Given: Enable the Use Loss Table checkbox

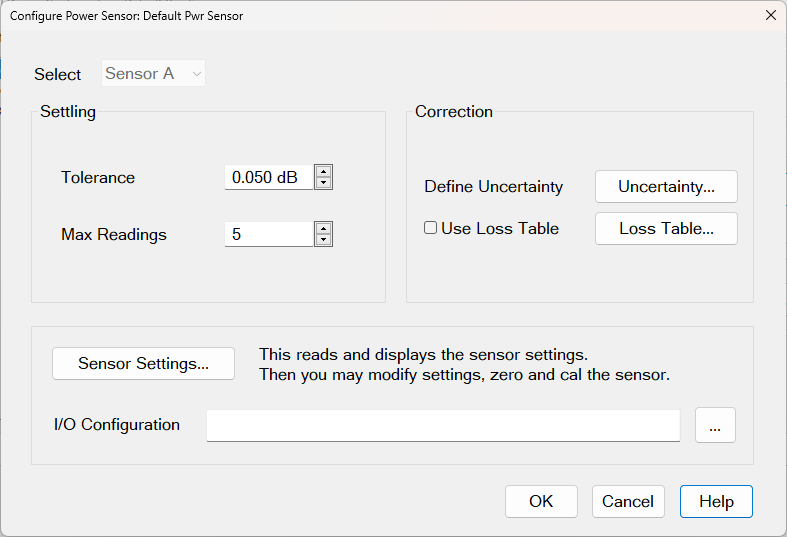Looking at the screenshot, I should pos(431,228).
